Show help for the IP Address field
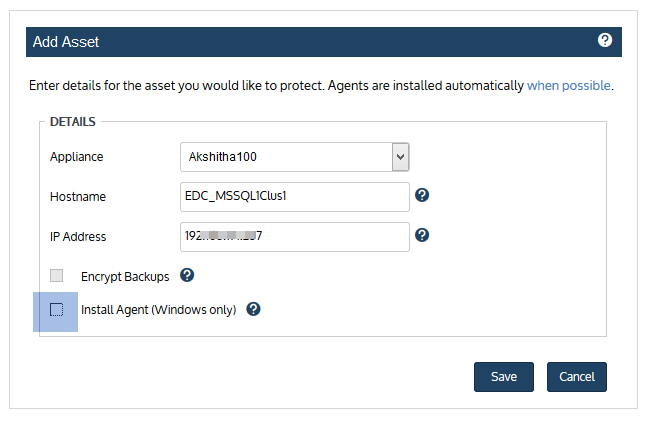 point(422,235)
